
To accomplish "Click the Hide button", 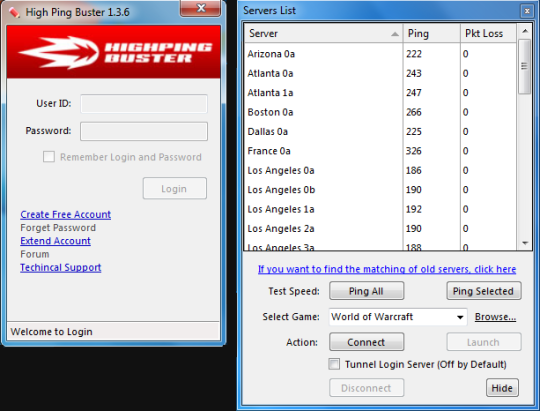I will pos(502,388).
